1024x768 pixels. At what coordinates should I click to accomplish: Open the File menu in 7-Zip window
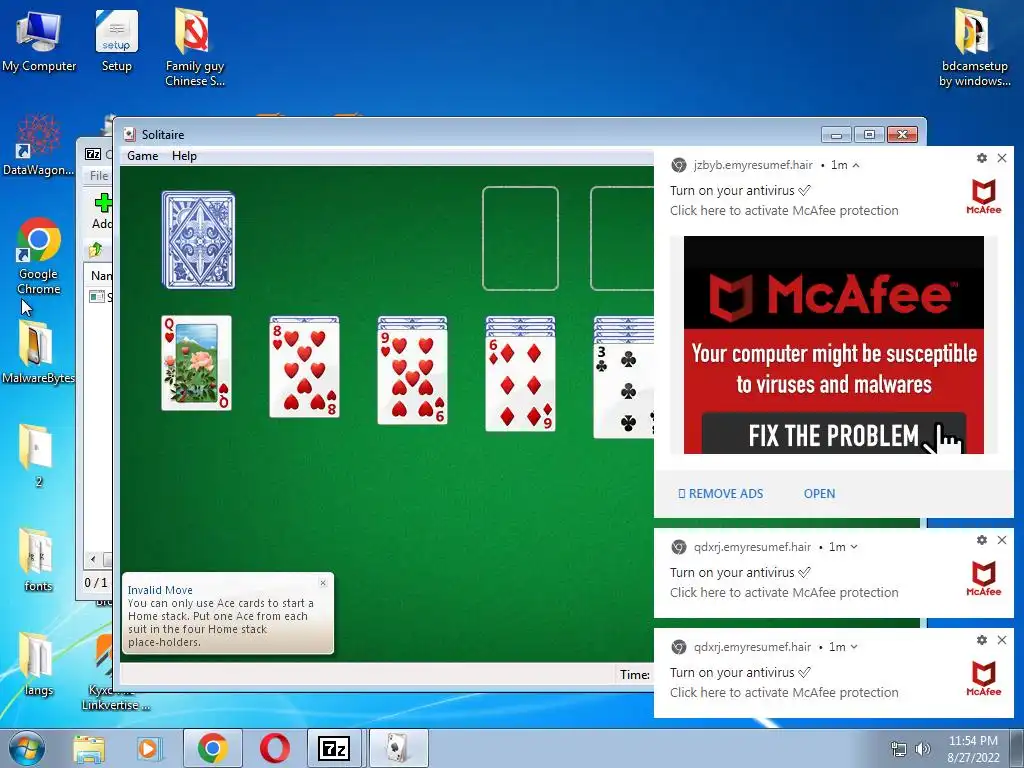[99, 176]
